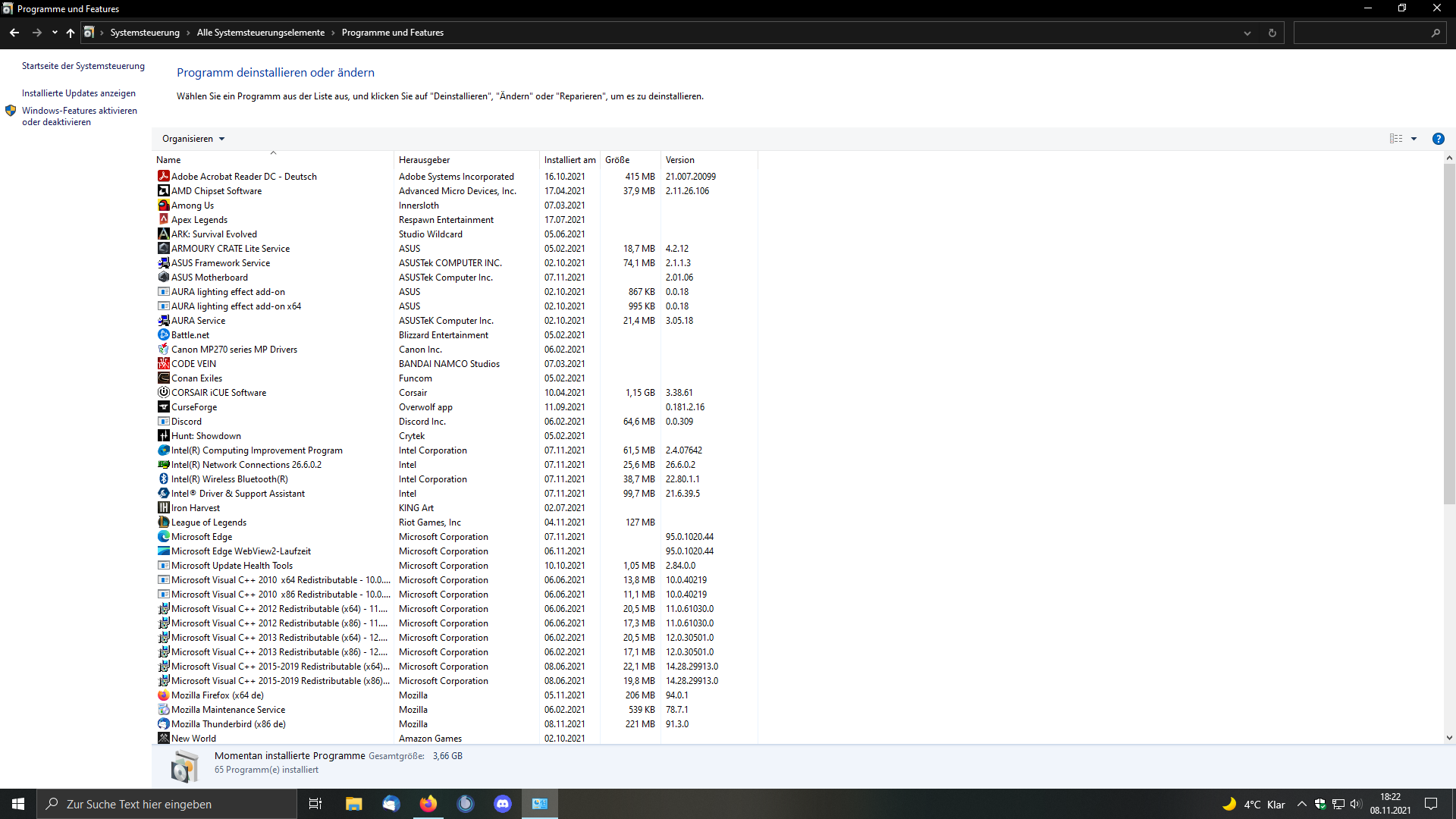Screen dimensions: 1456x819
Task: Open Installierte Updates anzeigen link
Action: [79, 93]
